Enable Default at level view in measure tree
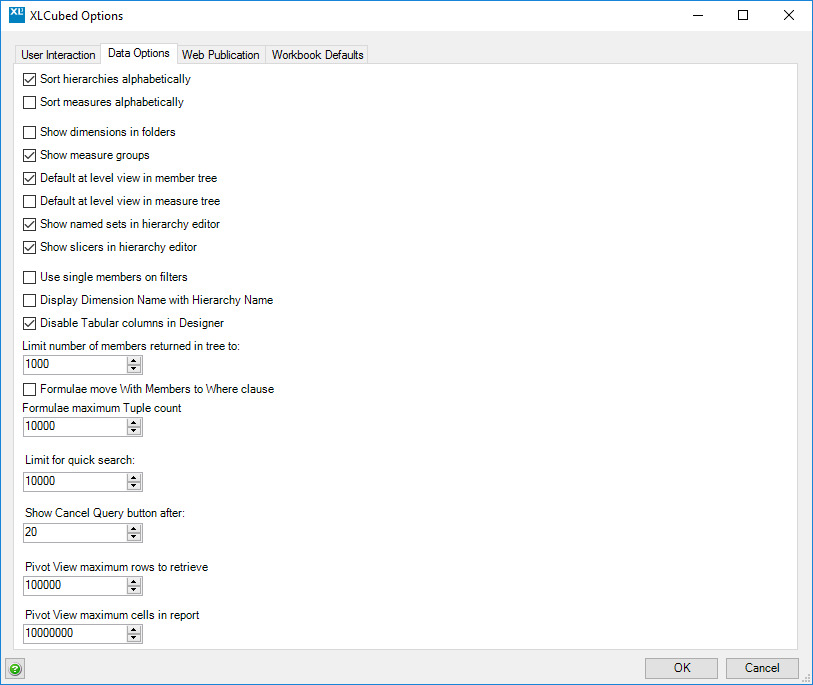 30,201
